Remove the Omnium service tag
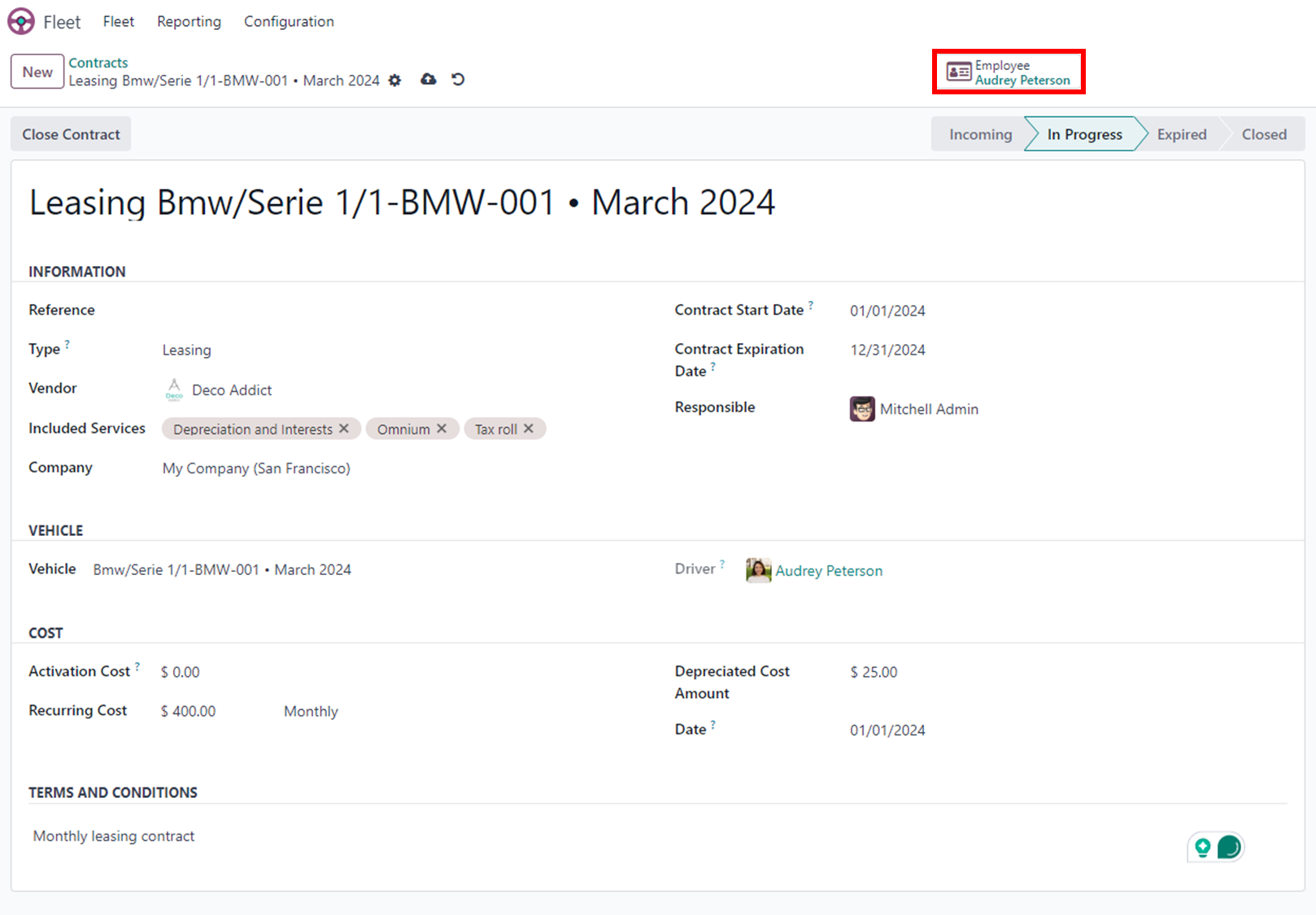This screenshot has height=915, width=1316. (442, 429)
